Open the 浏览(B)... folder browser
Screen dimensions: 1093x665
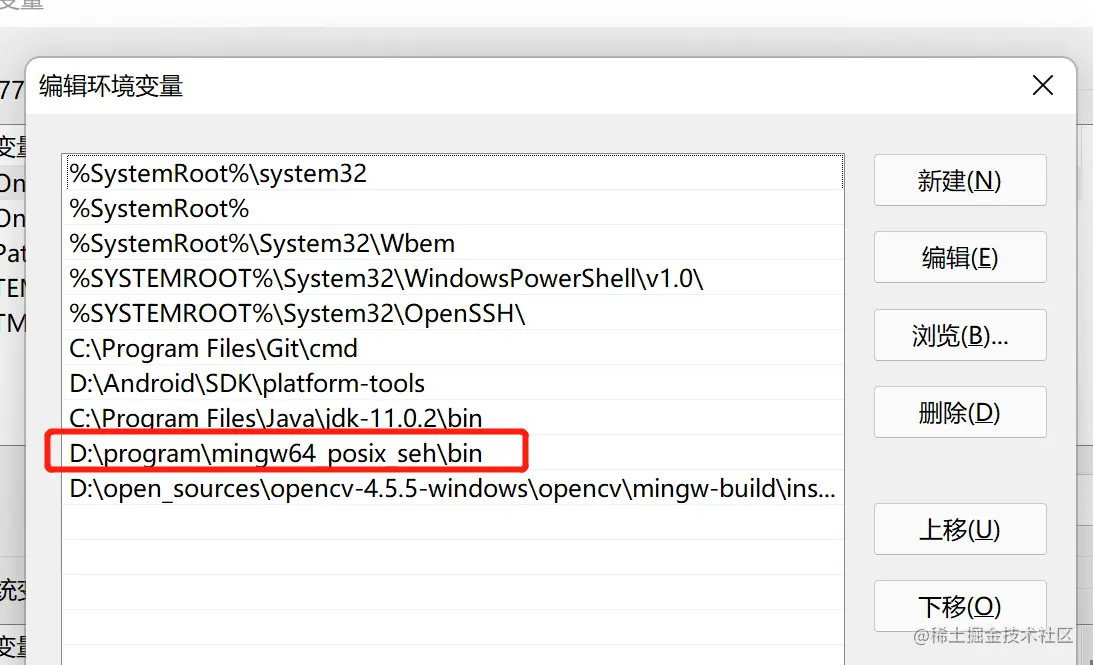pos(960,335)
